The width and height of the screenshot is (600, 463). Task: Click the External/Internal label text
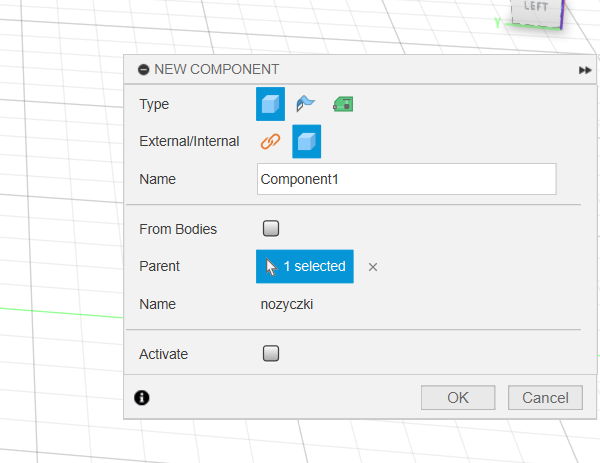click(x=189, y=141)
